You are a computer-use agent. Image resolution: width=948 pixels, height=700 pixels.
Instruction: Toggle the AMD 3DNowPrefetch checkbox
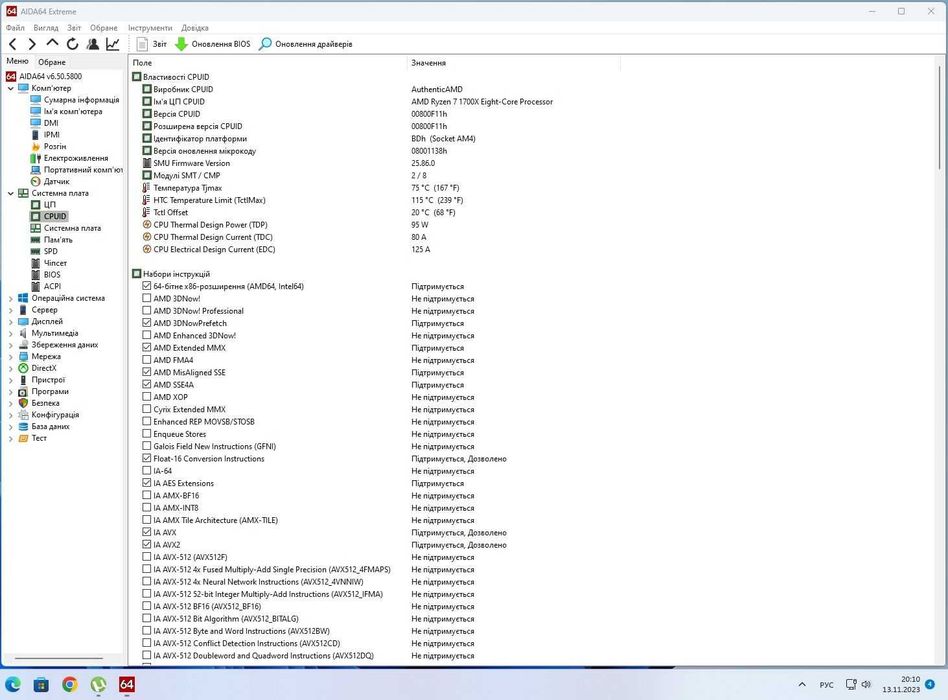(147, 323)
